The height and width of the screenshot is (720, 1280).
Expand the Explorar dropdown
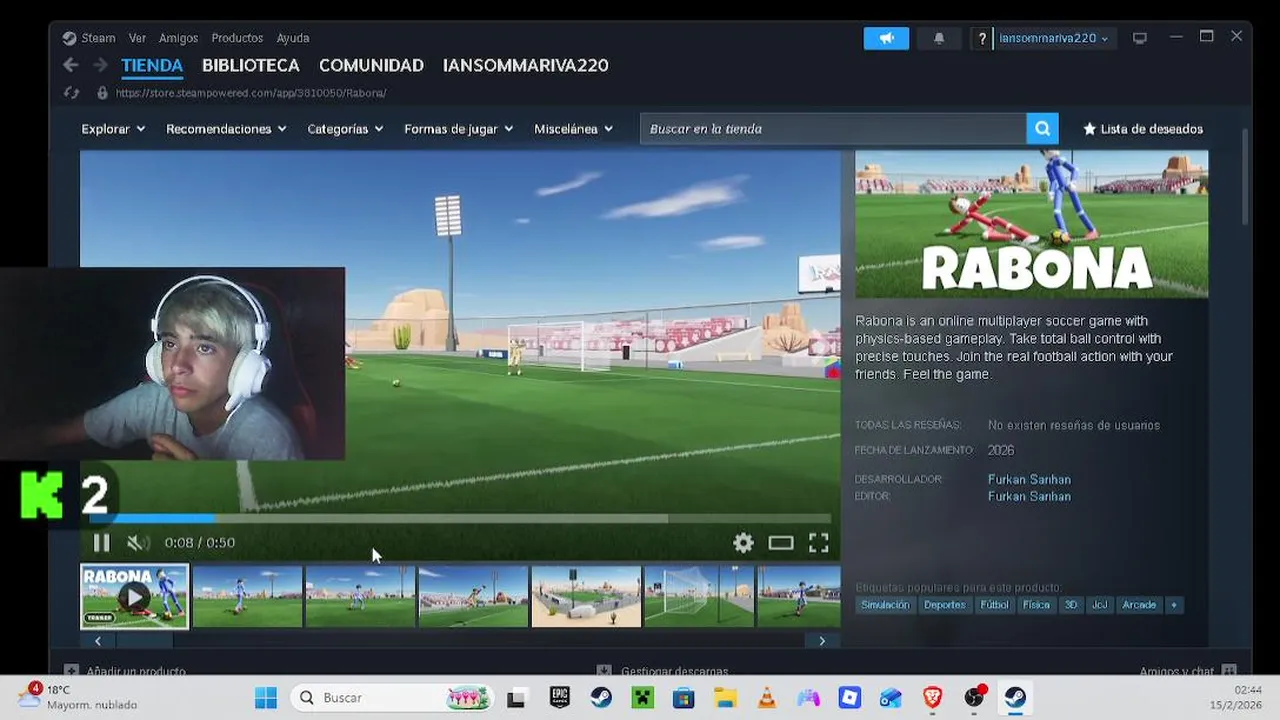[113, 129]
